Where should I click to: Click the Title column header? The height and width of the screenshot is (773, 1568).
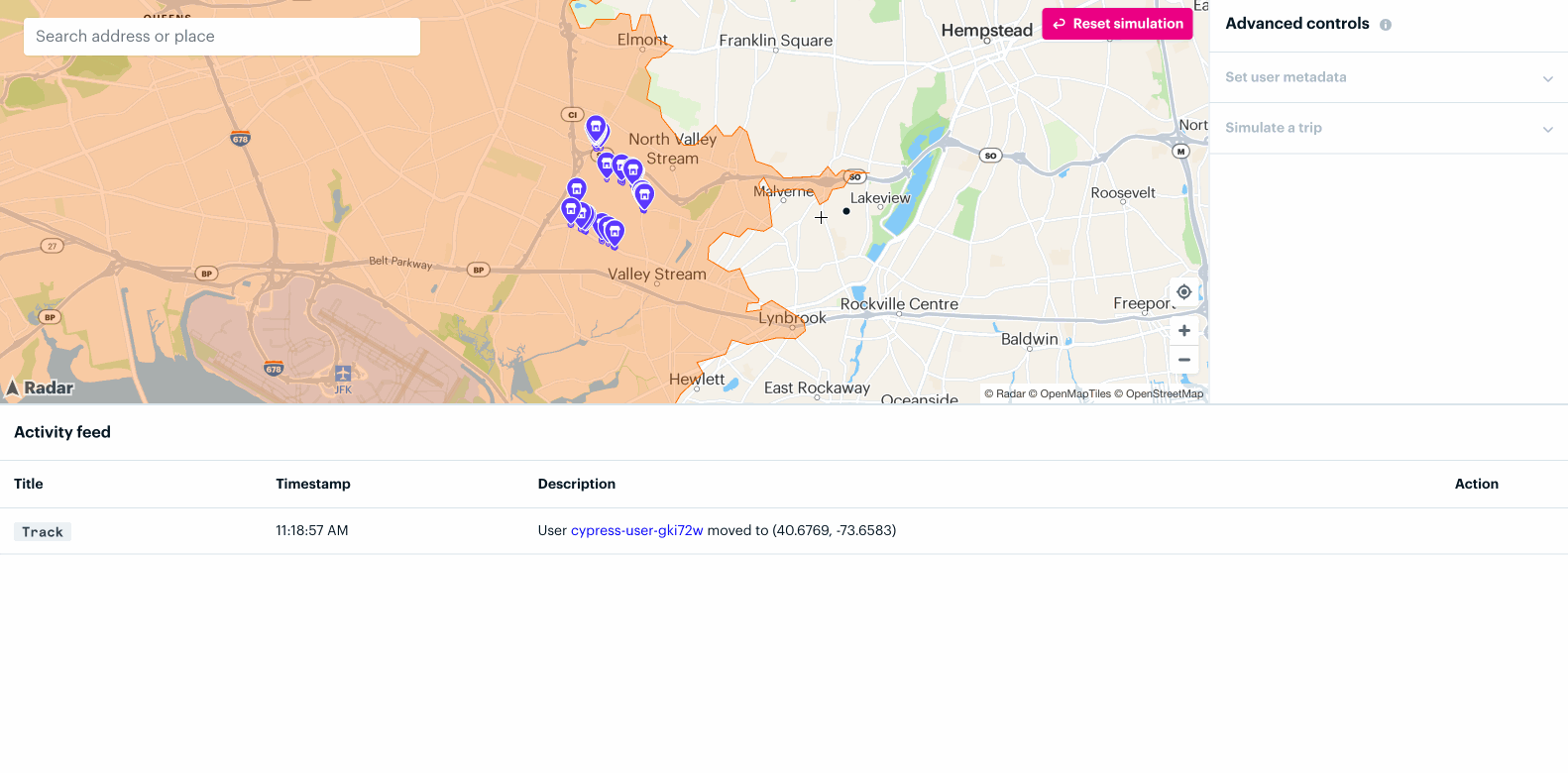29,484
